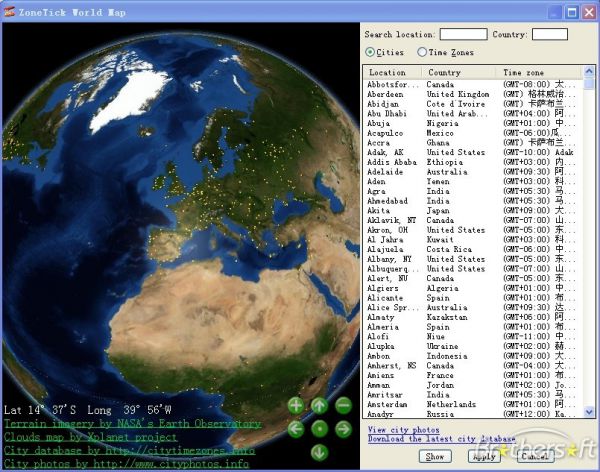Select Akita, Japan row
600x472 pixels.
(x=473, y=211)
